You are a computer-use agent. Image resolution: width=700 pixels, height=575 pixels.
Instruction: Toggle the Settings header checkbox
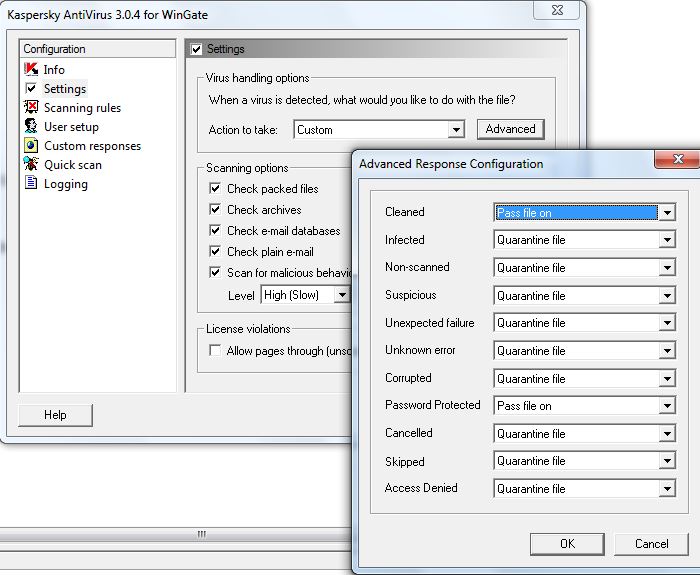[x=196, y=49]
